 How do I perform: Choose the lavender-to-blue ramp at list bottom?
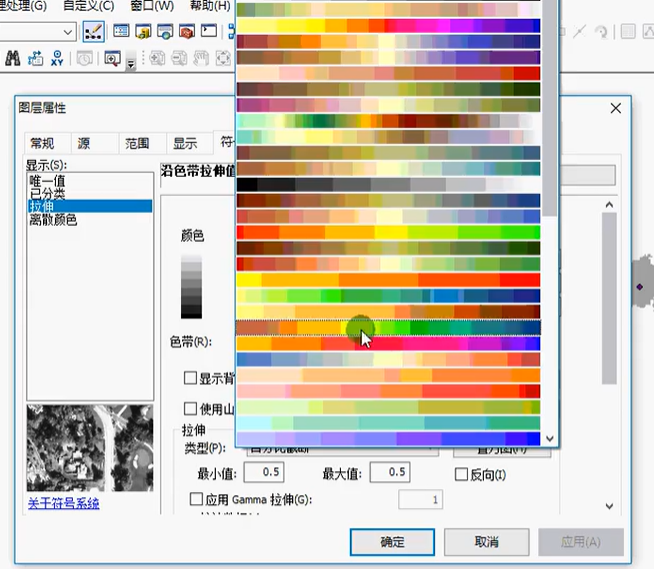(x=388, y=439)
